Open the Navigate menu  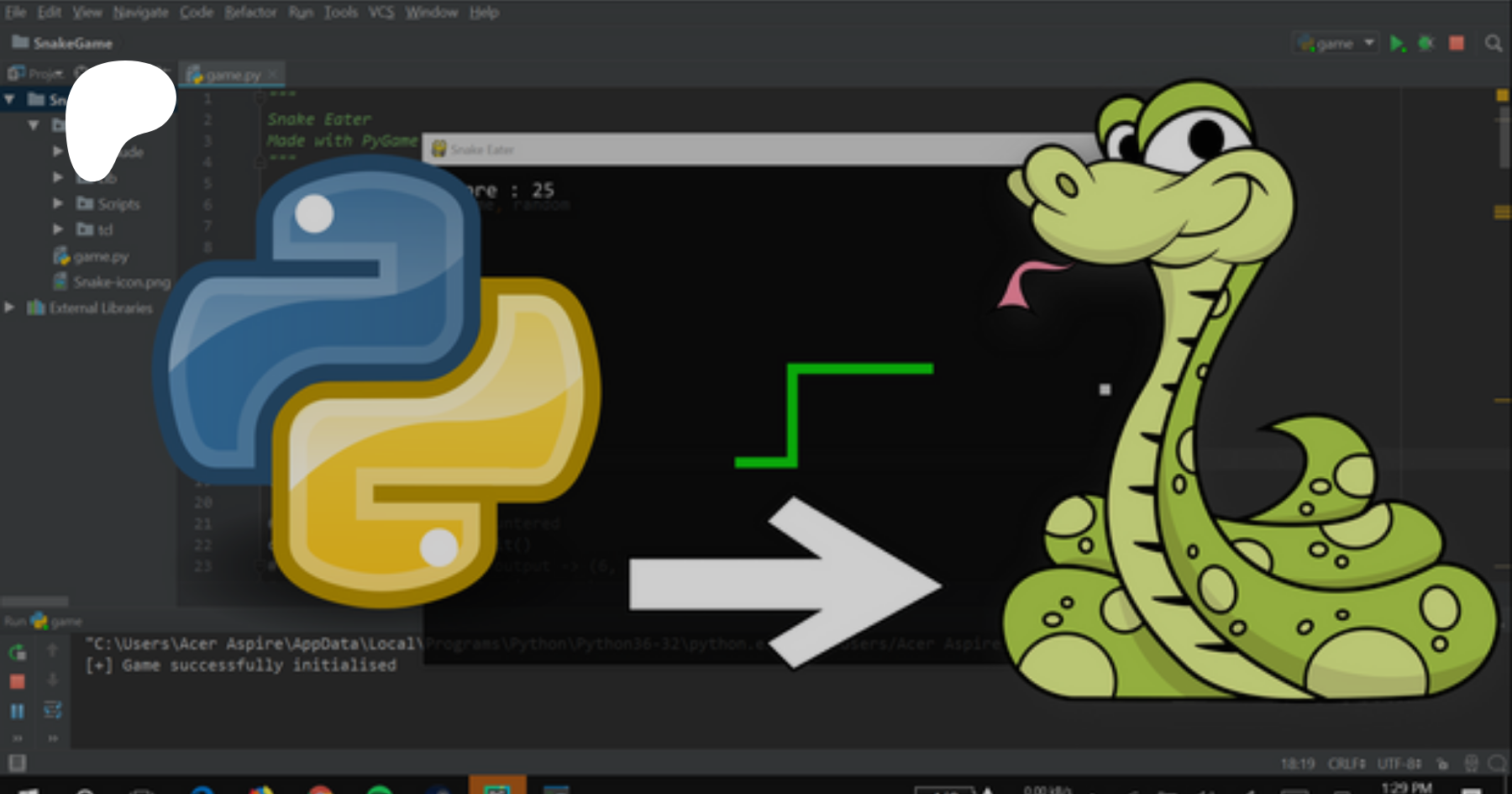(x=140, y=13)
